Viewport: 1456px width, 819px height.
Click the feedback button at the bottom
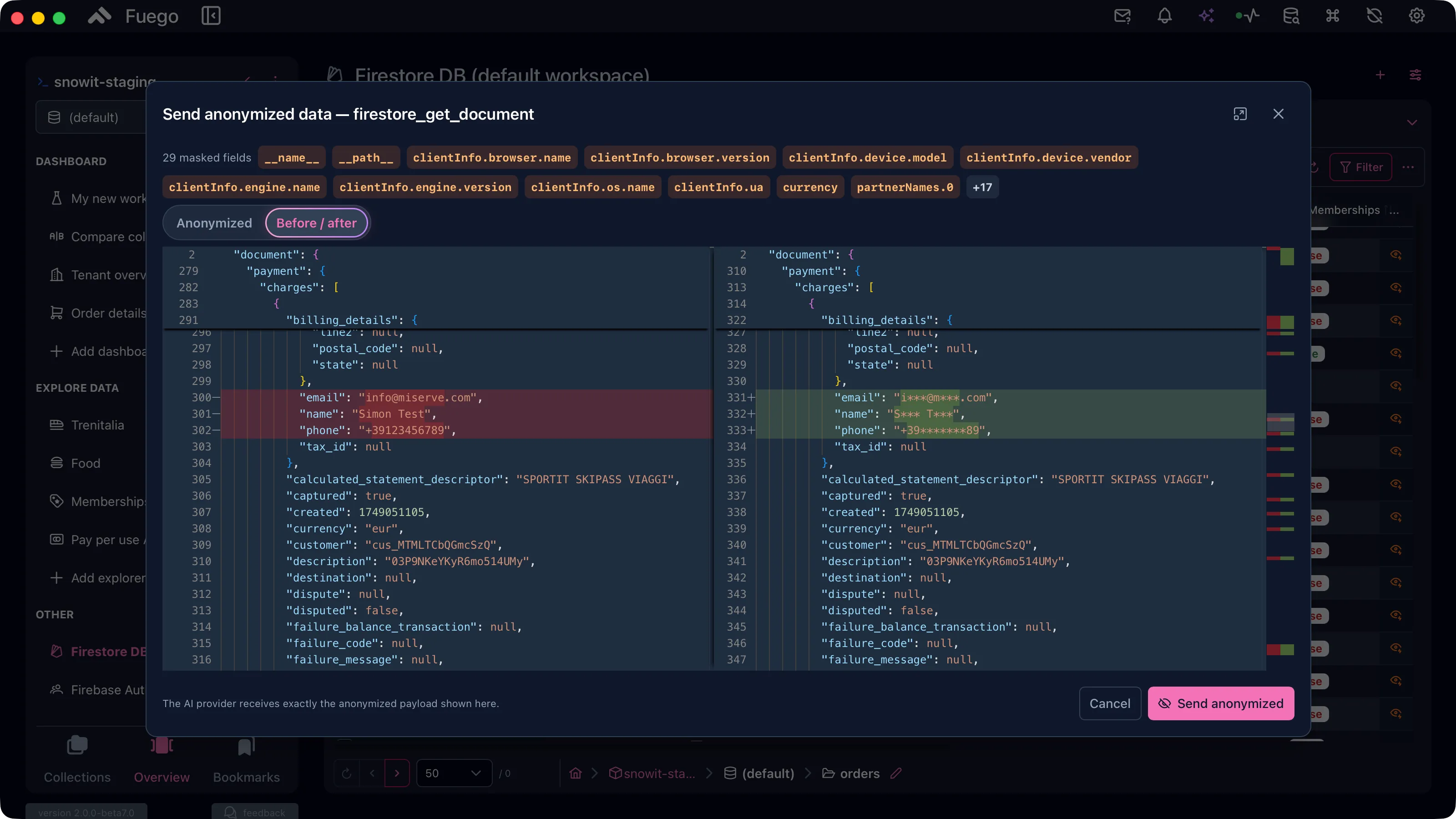[x=255, y=812]
